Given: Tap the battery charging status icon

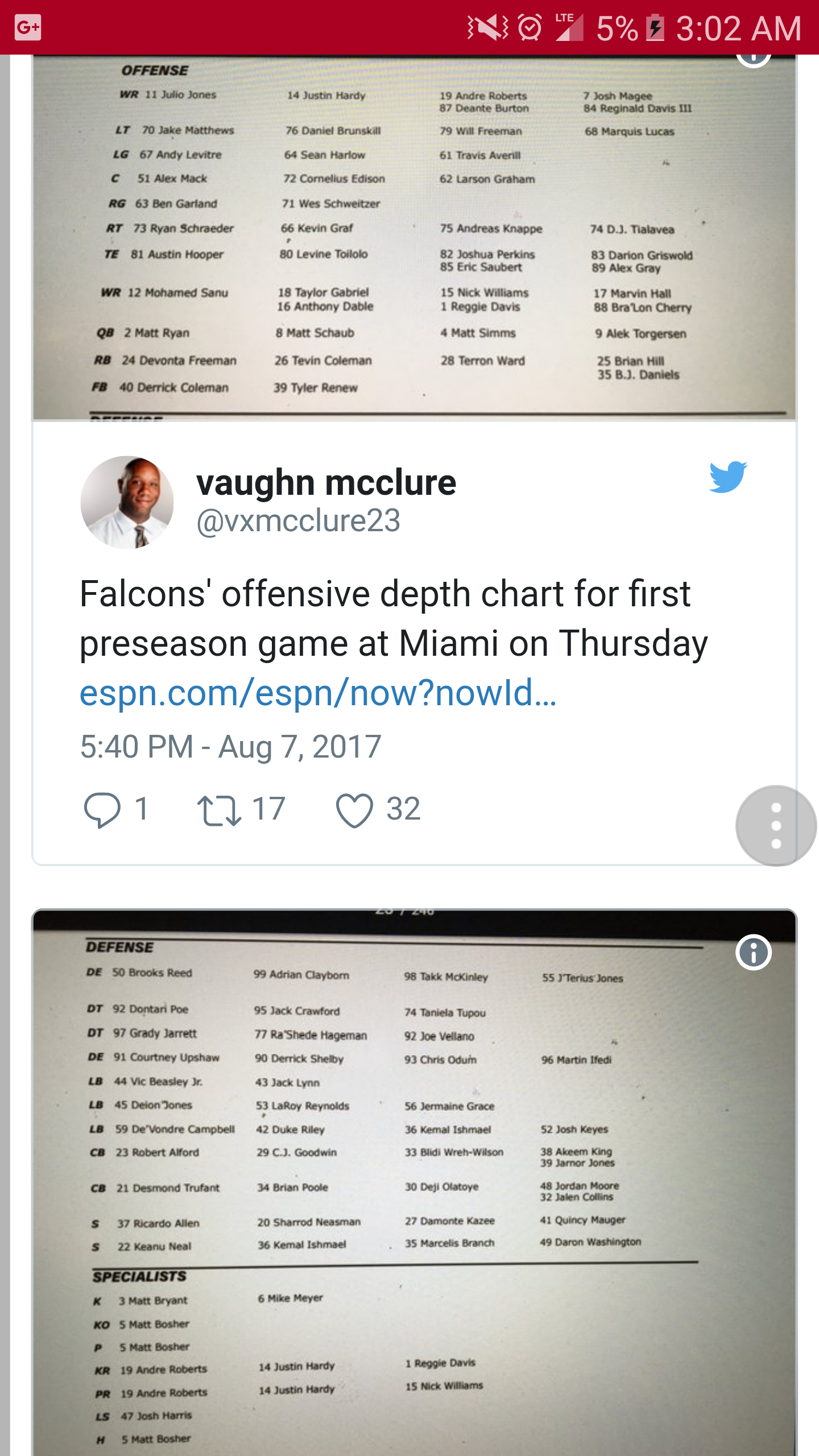Looking at the screenshot, I should coord(655,27).
